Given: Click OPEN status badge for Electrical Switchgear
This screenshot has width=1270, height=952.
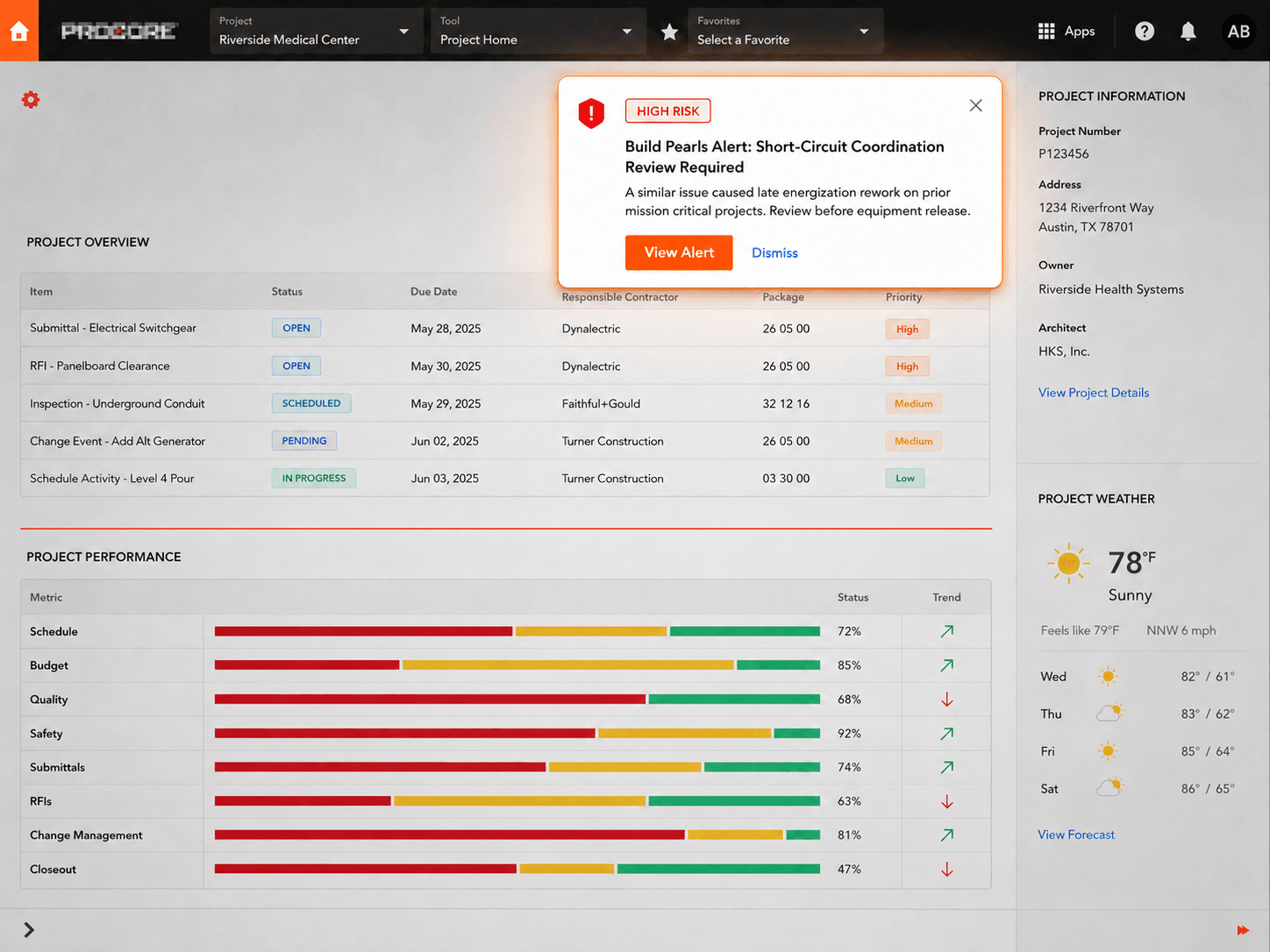Looking at the screenshot, I should [296, 328].
